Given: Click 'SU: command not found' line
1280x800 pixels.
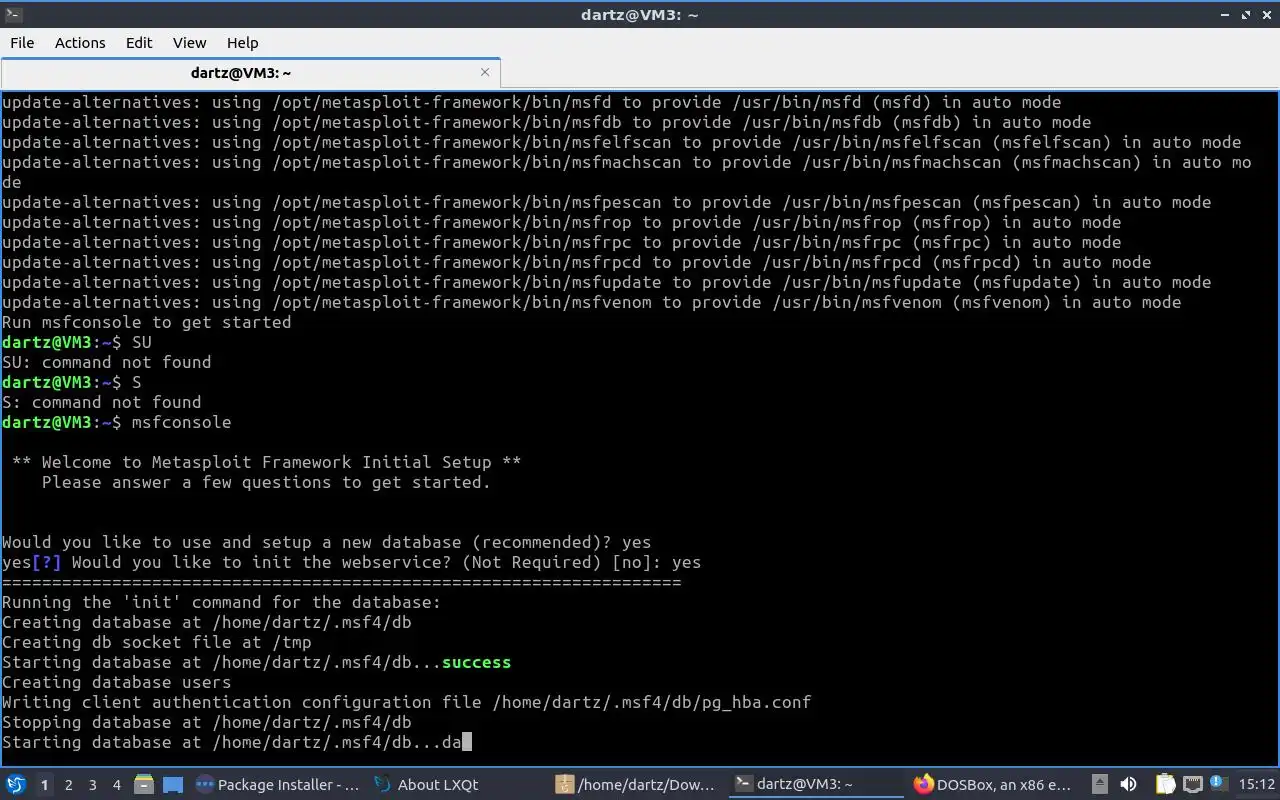Looking at the screenshot, I should pyautogui.click(x=107, y=362).
